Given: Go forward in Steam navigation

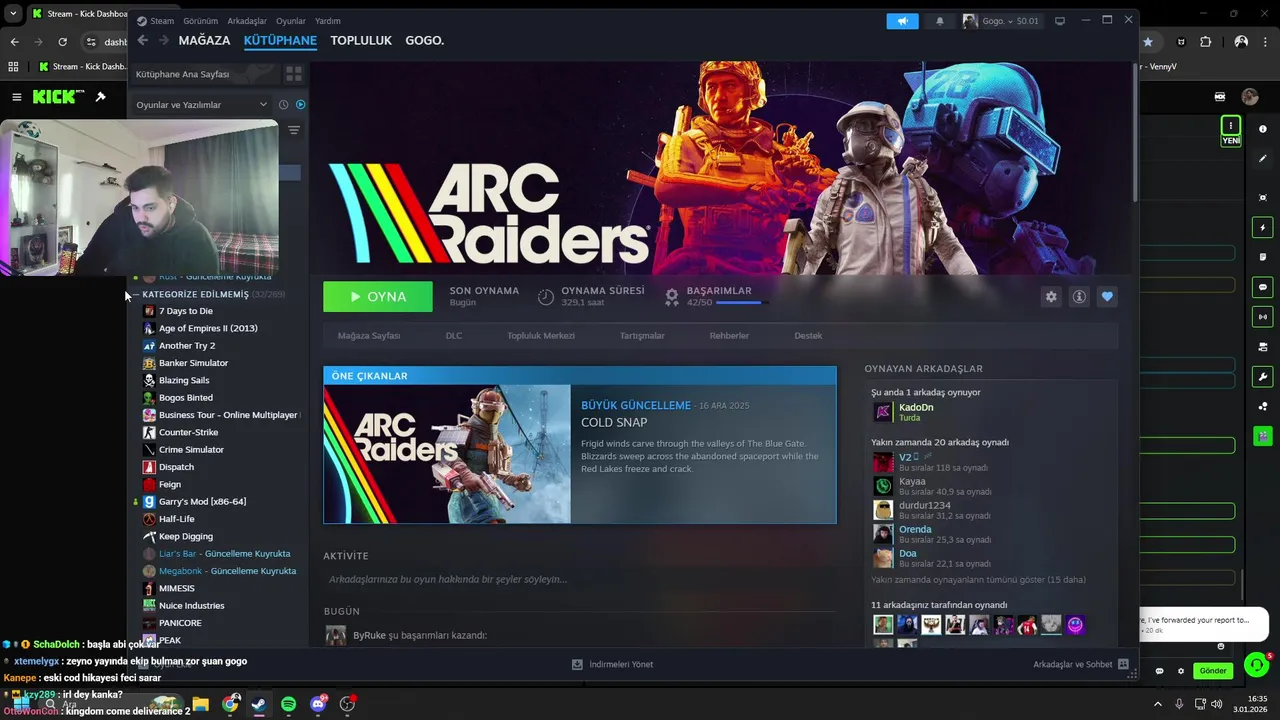Looking at the screenshot, I should 163,40.
